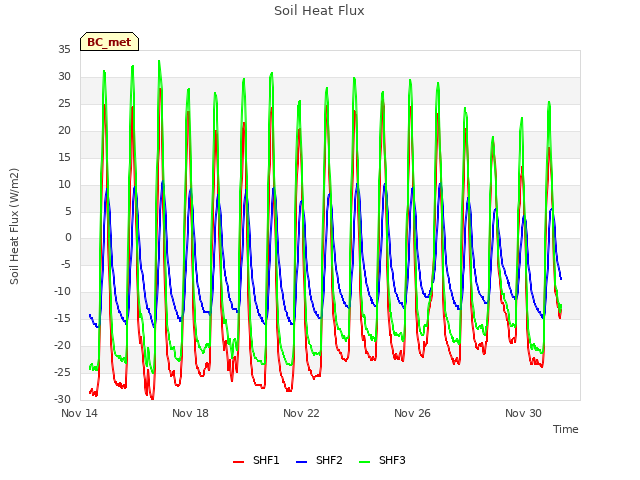Click the Soil Heat Flux chart title
This screenshot has height=480, width=640.
tap(319, 11)
